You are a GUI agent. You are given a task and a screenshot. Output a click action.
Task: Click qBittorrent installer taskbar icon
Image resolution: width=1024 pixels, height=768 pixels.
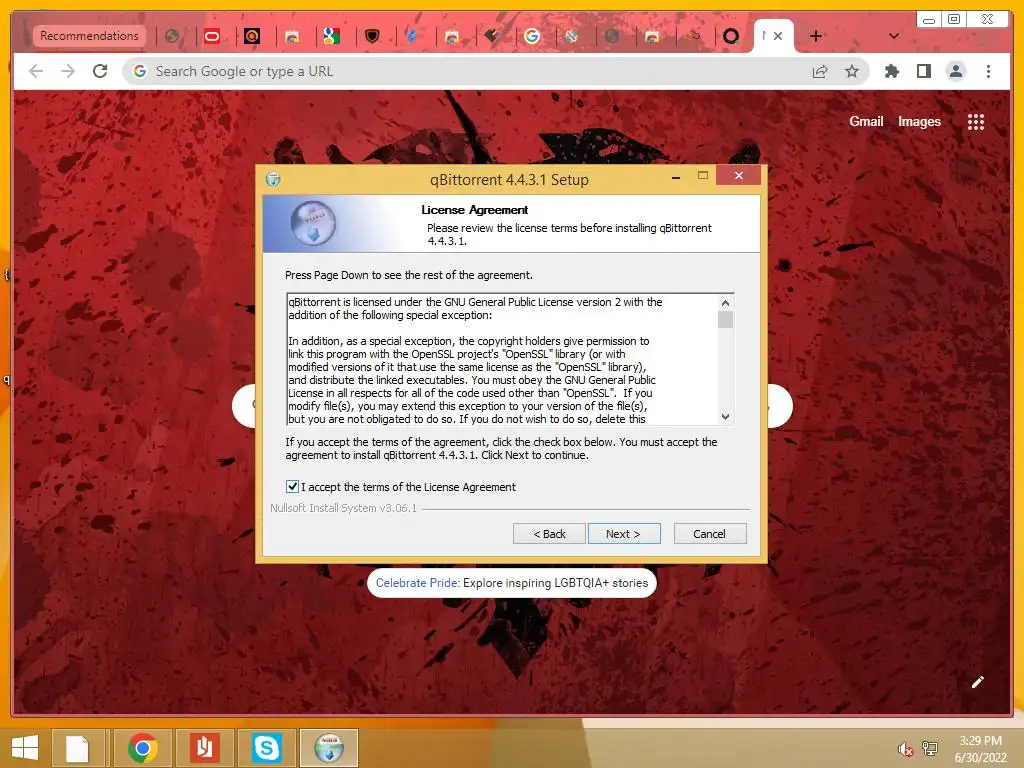pos(329,748)
